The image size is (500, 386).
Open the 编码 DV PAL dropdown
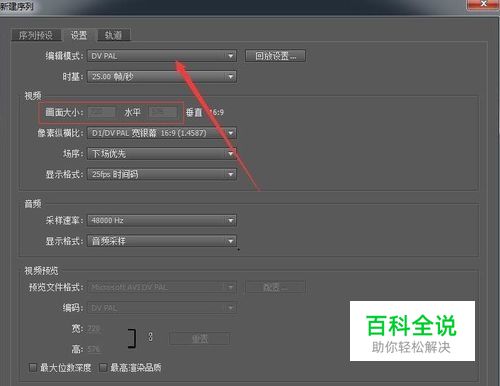click(x=162, y=308)
